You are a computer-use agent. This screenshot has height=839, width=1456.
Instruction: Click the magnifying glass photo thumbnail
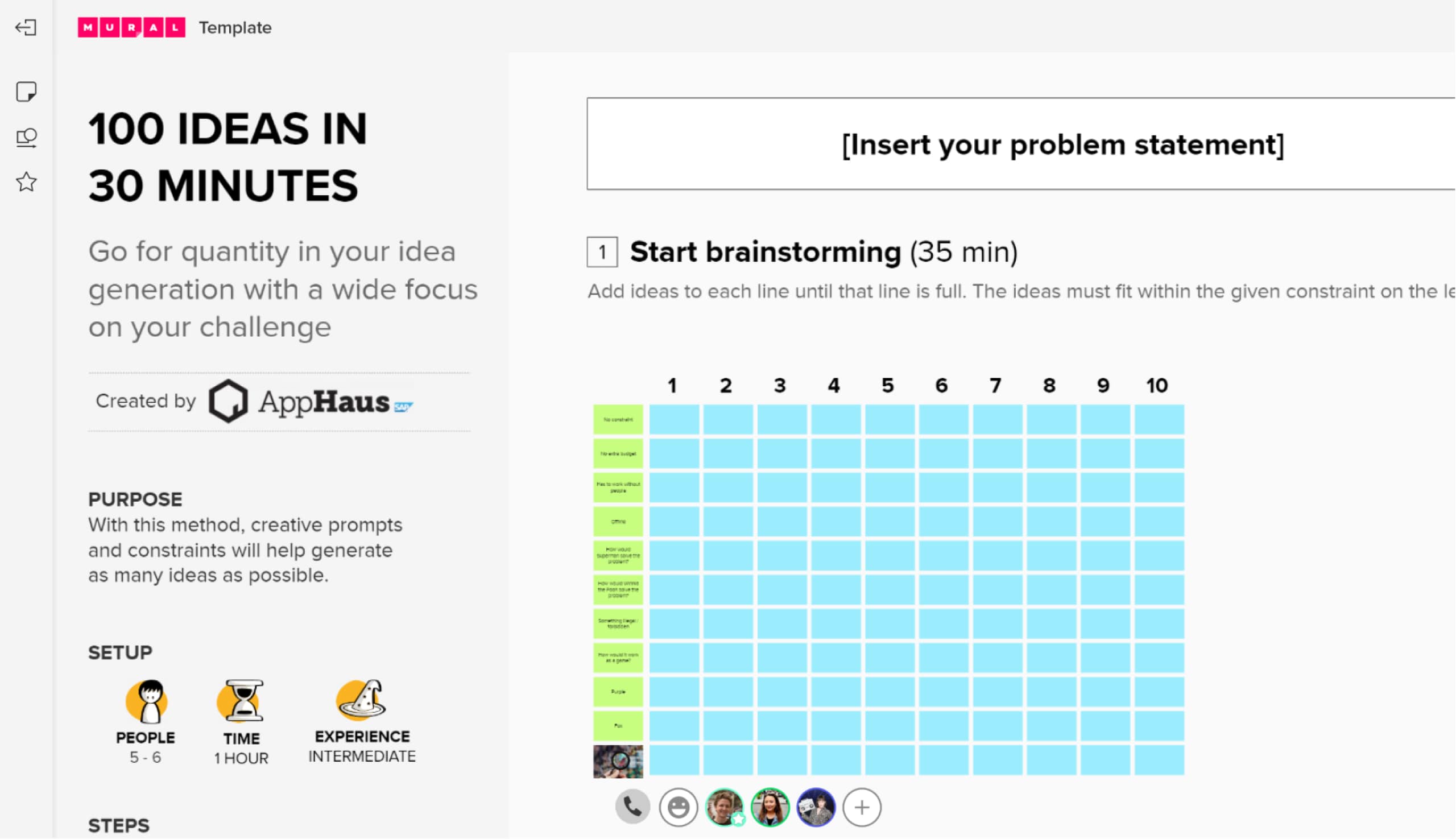tap(618, 761)
